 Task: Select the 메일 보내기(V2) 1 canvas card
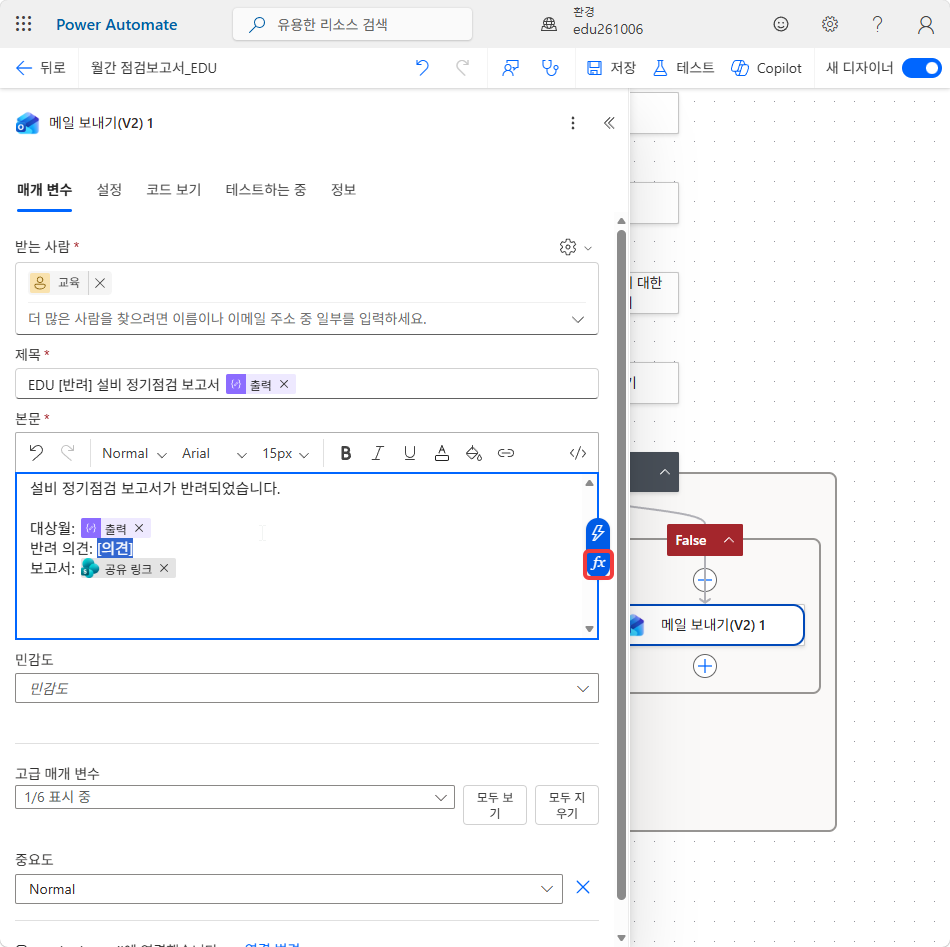tap(717, 625)
